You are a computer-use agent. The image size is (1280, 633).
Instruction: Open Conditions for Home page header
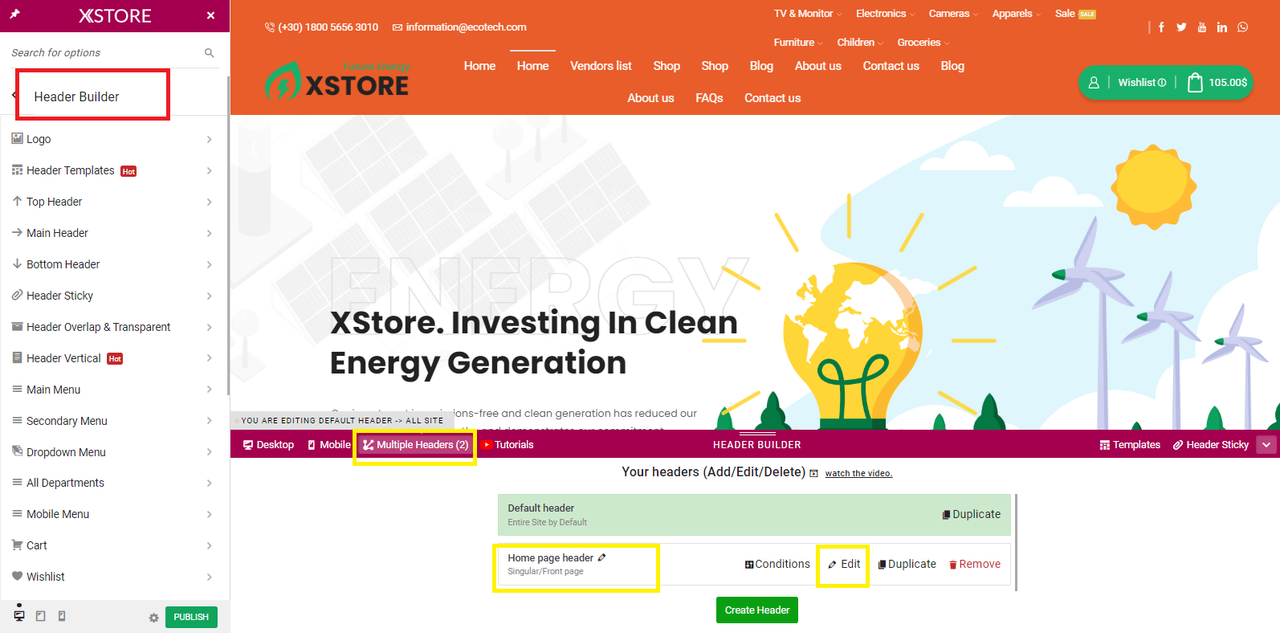(777, 564)
